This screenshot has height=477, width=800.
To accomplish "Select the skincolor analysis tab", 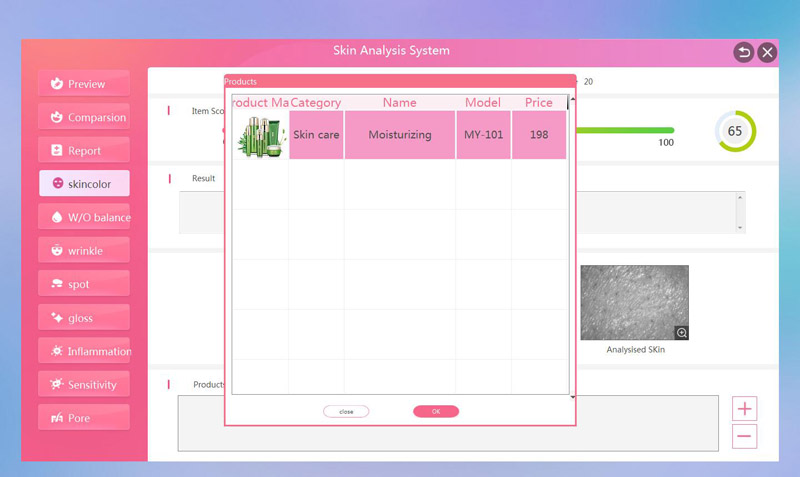I will click(85, 184).
